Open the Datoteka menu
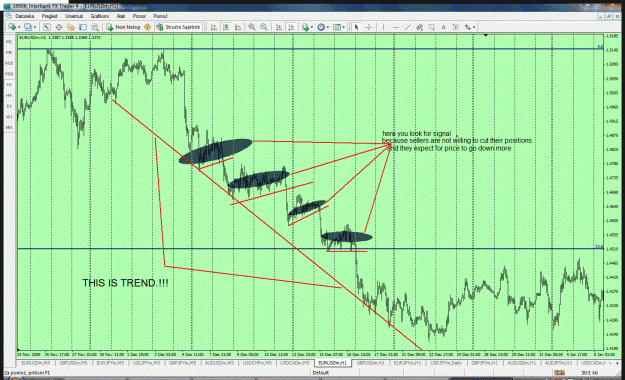 [x=25, y=16]
